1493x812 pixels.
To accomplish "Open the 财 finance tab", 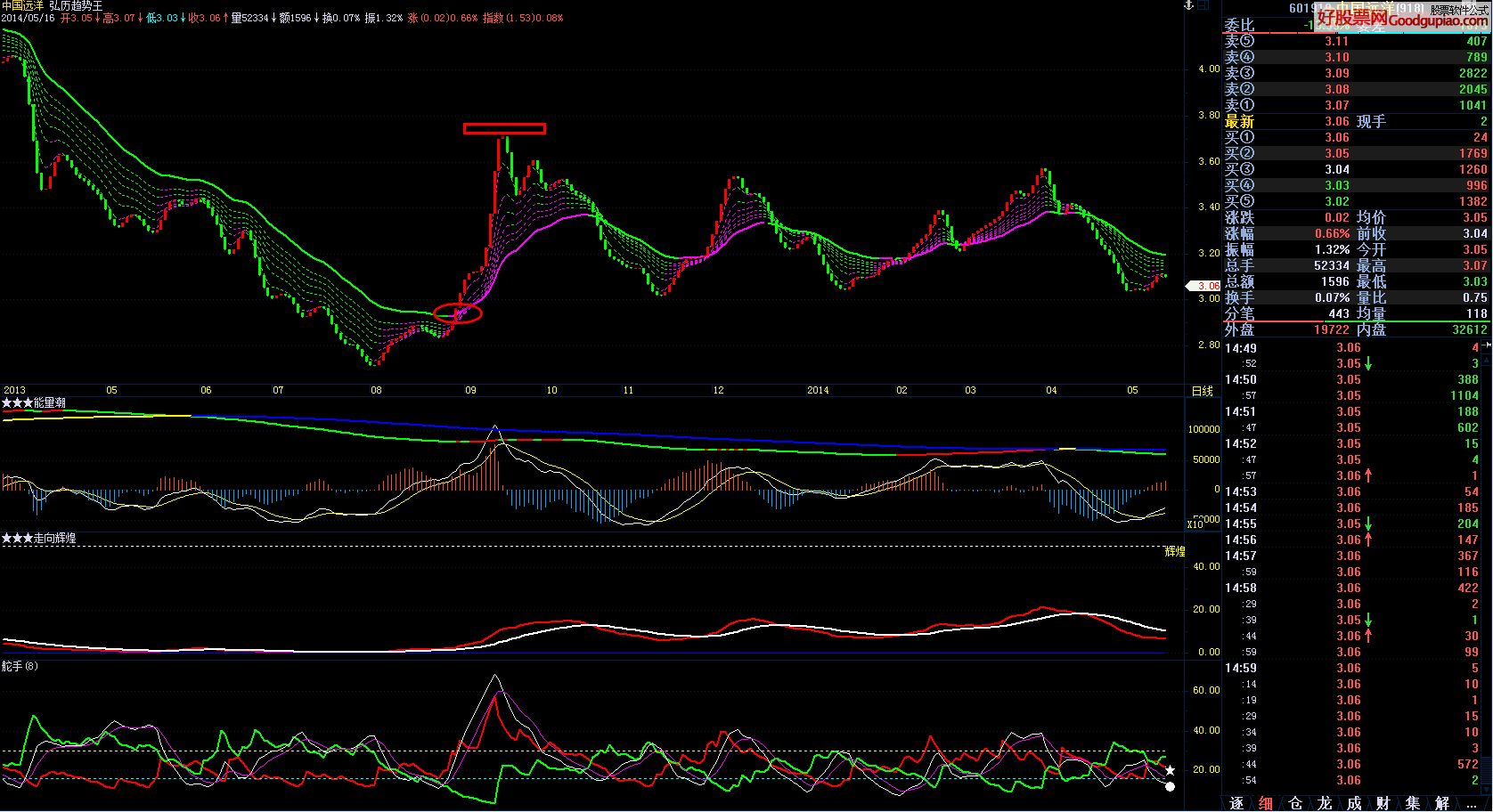I will click(1383, 803).
